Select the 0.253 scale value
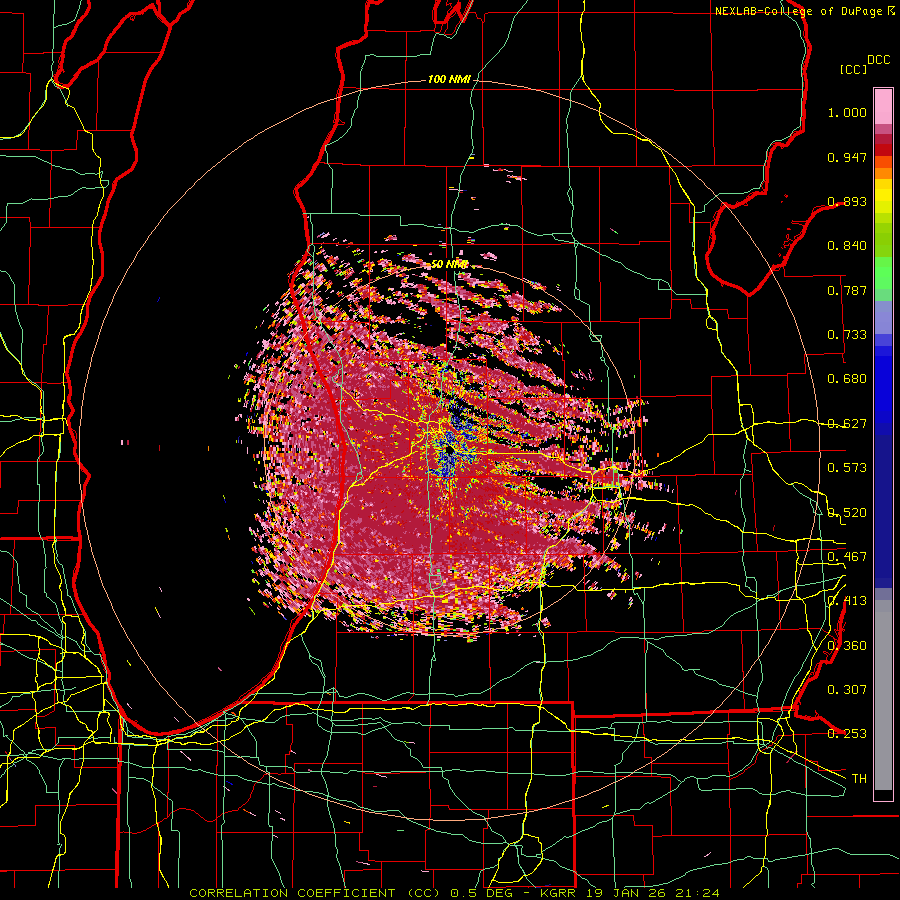This screenshot has height=900, width=900. click(x=847, y=734)
